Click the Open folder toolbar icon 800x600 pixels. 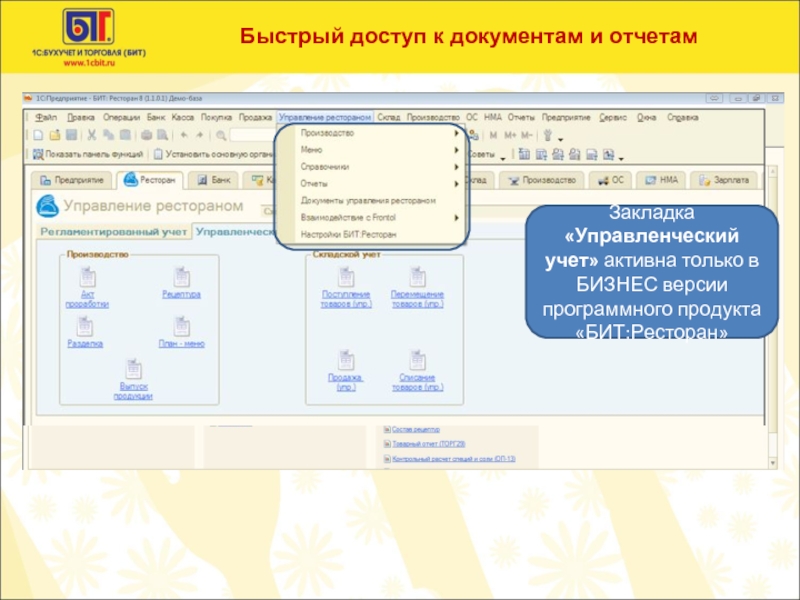[55, 135]
